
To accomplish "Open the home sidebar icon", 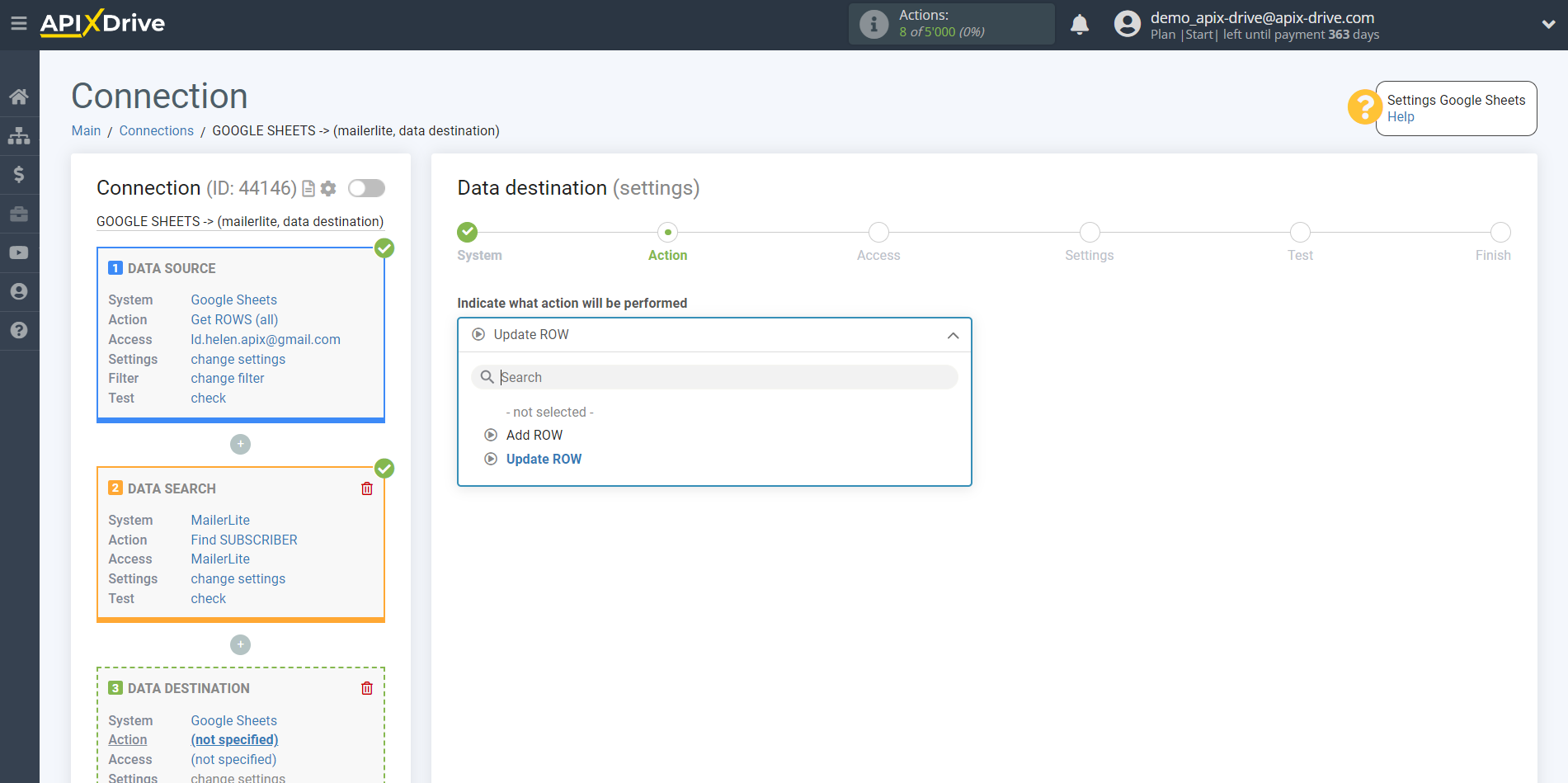I will pos(19,97).
